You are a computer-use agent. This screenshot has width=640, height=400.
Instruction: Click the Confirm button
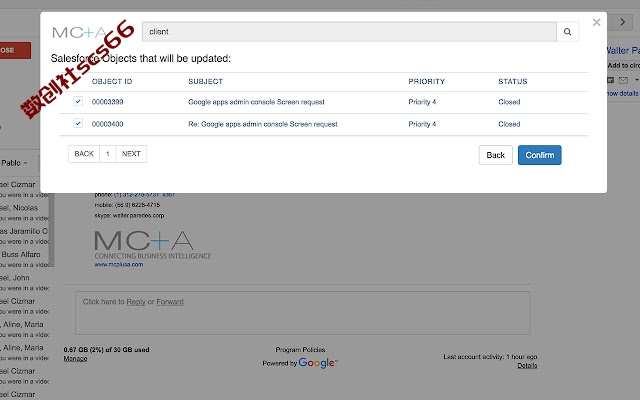point(540,155)
